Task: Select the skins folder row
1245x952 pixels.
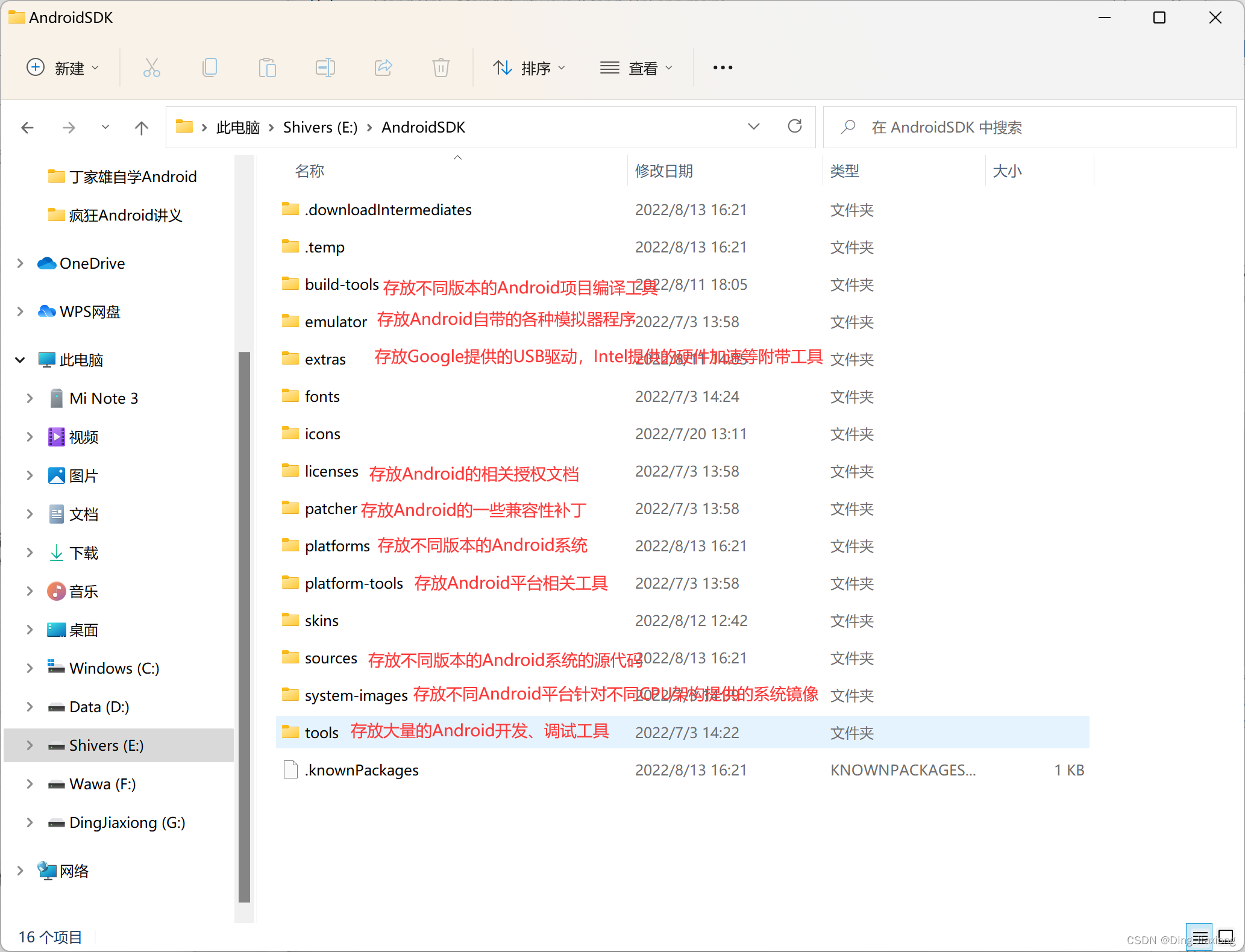Action: [683, 621]
